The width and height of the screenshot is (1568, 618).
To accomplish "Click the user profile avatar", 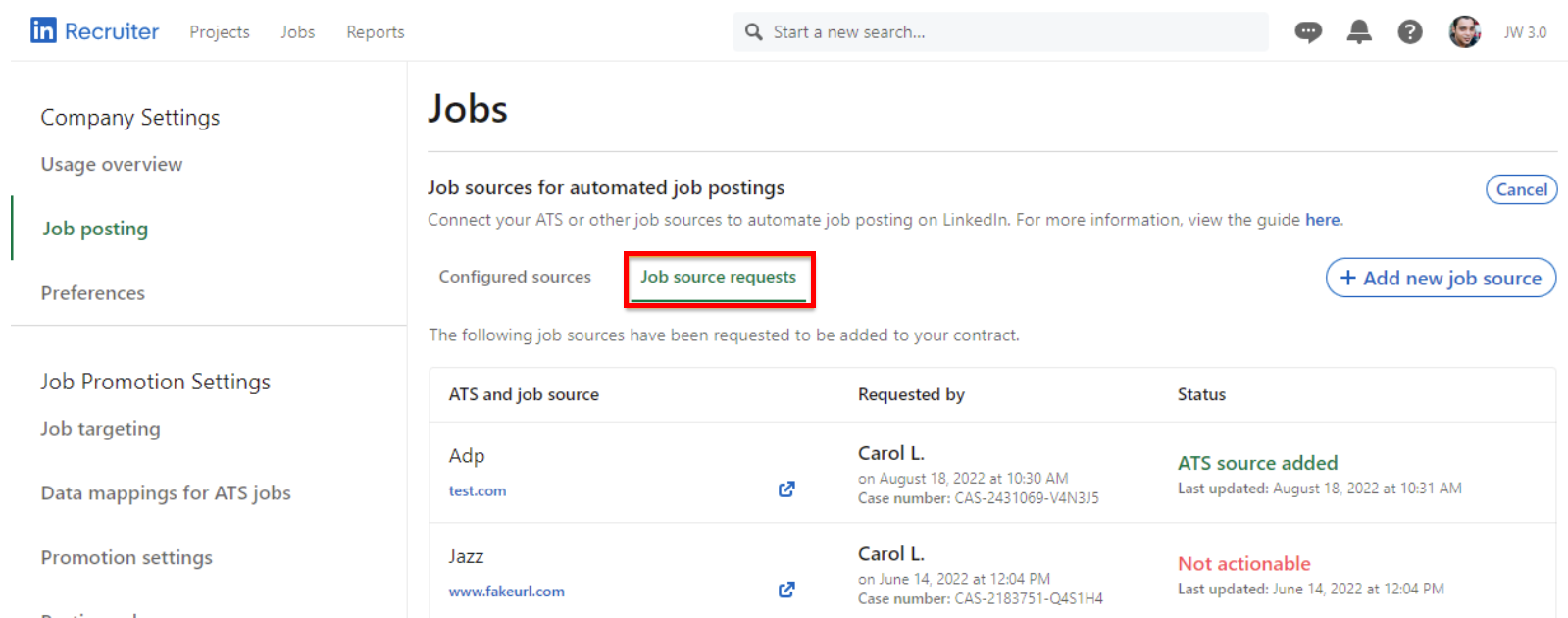I will pyautogui.click(x=1465, y=32).
